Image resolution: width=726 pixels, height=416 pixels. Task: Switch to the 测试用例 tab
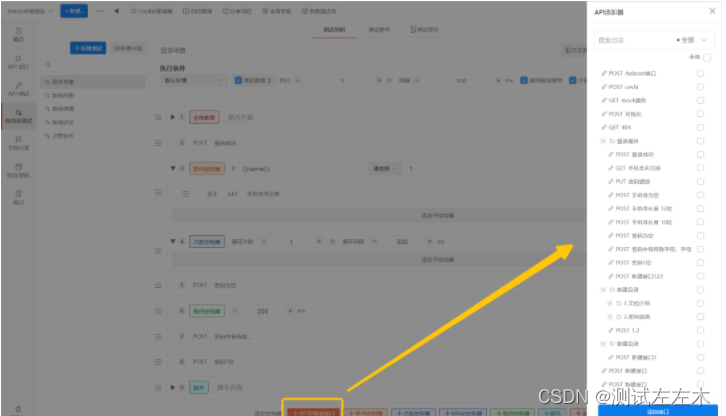[x=334, y=30]
